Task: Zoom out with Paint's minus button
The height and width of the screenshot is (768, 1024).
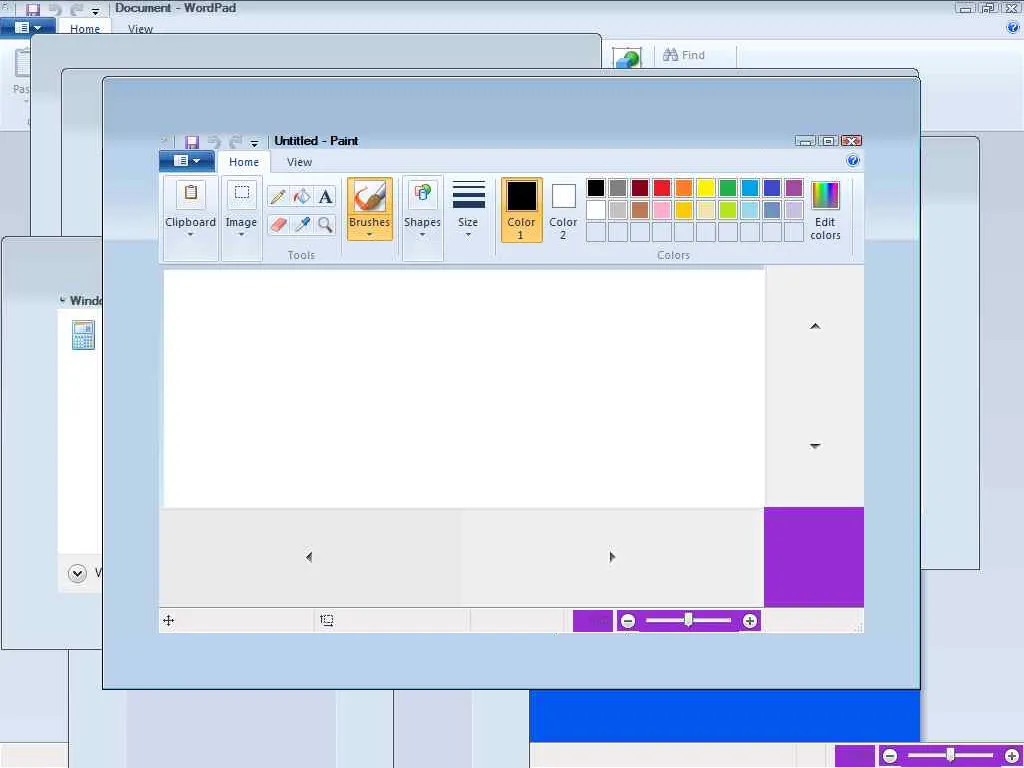Action: 628,621
